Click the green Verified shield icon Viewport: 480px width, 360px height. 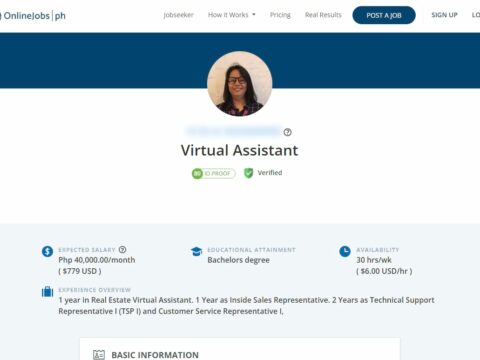tap(248, 173)
